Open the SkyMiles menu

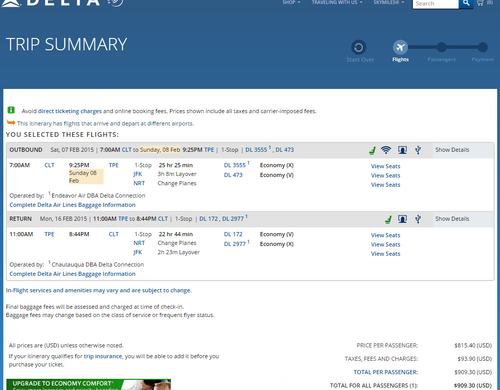(x=389, y=2)
